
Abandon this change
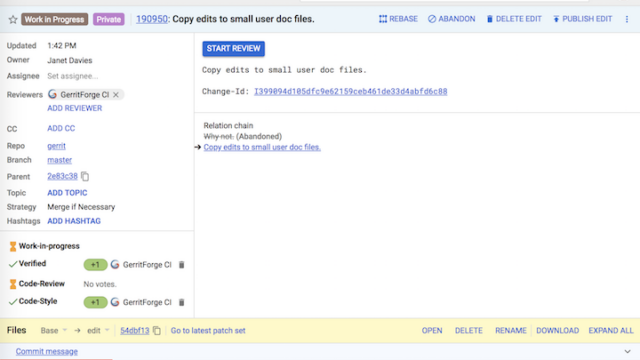(x=451, y=19)
